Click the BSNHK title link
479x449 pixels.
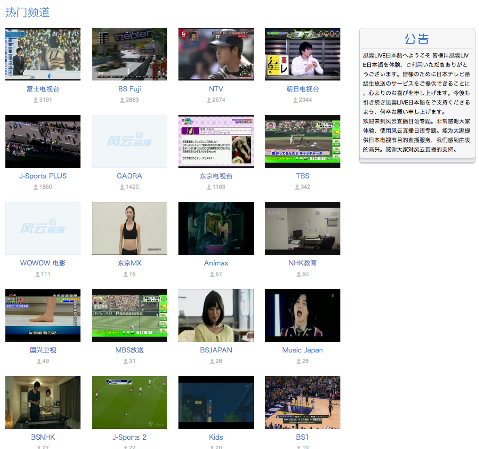[x=43, y=437]
